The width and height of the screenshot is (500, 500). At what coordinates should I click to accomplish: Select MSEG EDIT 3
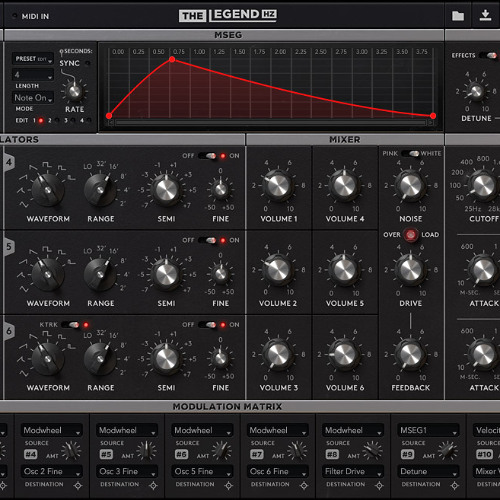(x=73, y=120)
